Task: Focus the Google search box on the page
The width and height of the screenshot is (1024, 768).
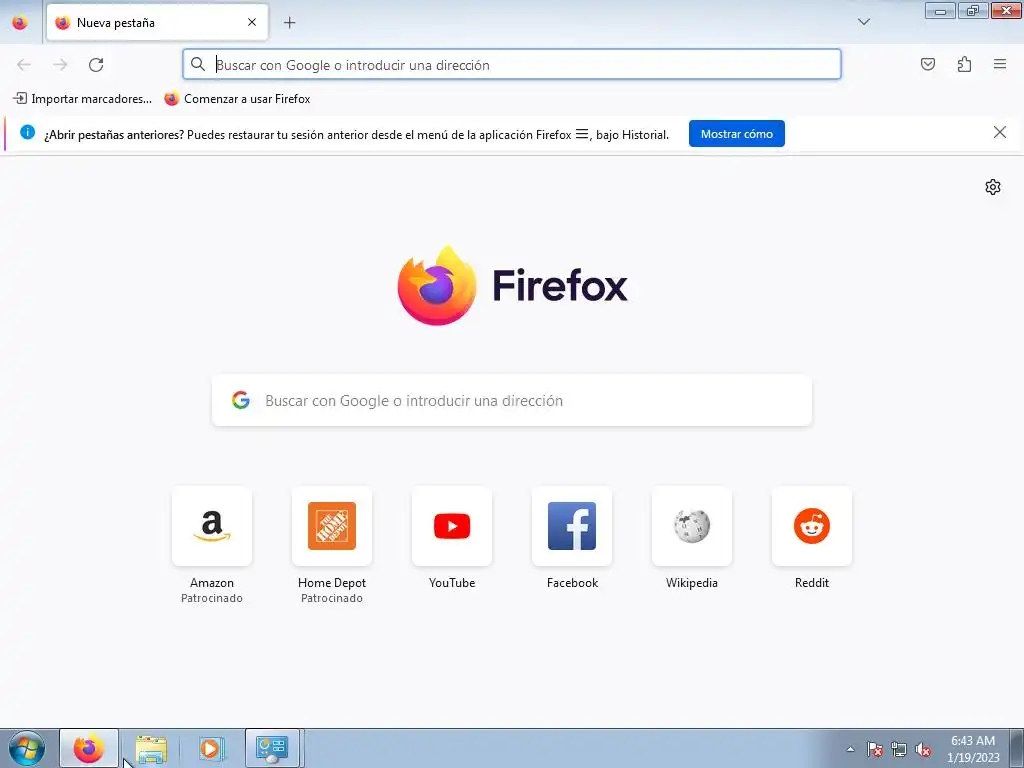Action: (x=511, y=400)
